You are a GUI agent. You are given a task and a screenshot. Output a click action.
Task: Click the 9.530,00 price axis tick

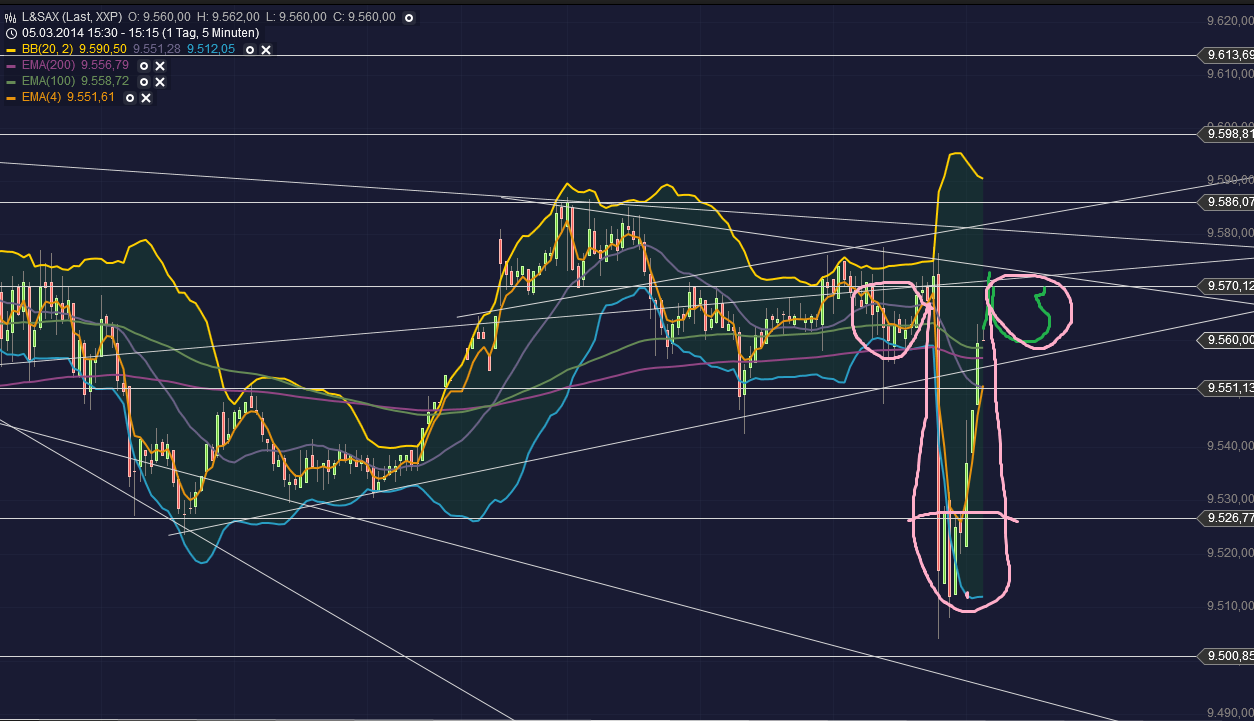[1230, 499]
